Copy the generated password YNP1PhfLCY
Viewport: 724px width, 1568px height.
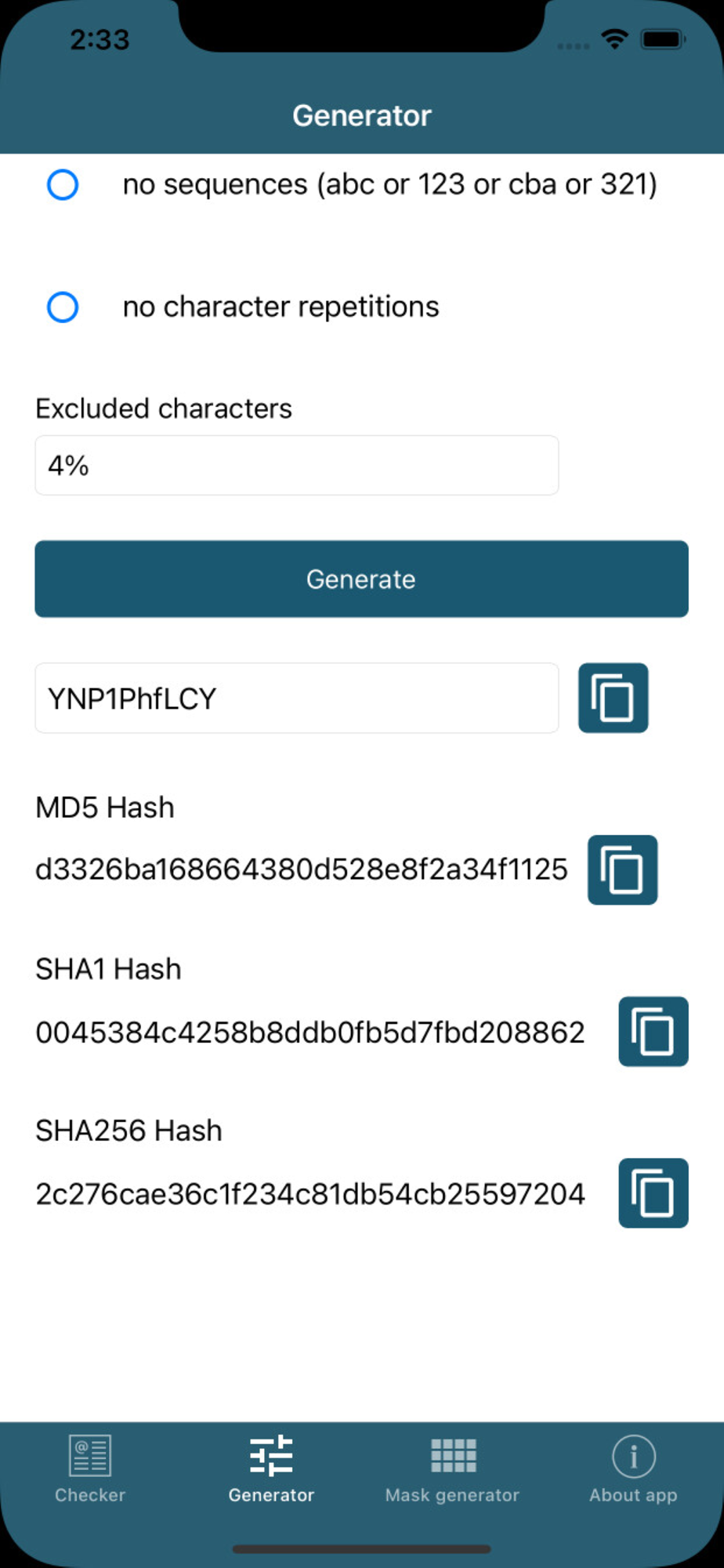(x=613, y=698)
